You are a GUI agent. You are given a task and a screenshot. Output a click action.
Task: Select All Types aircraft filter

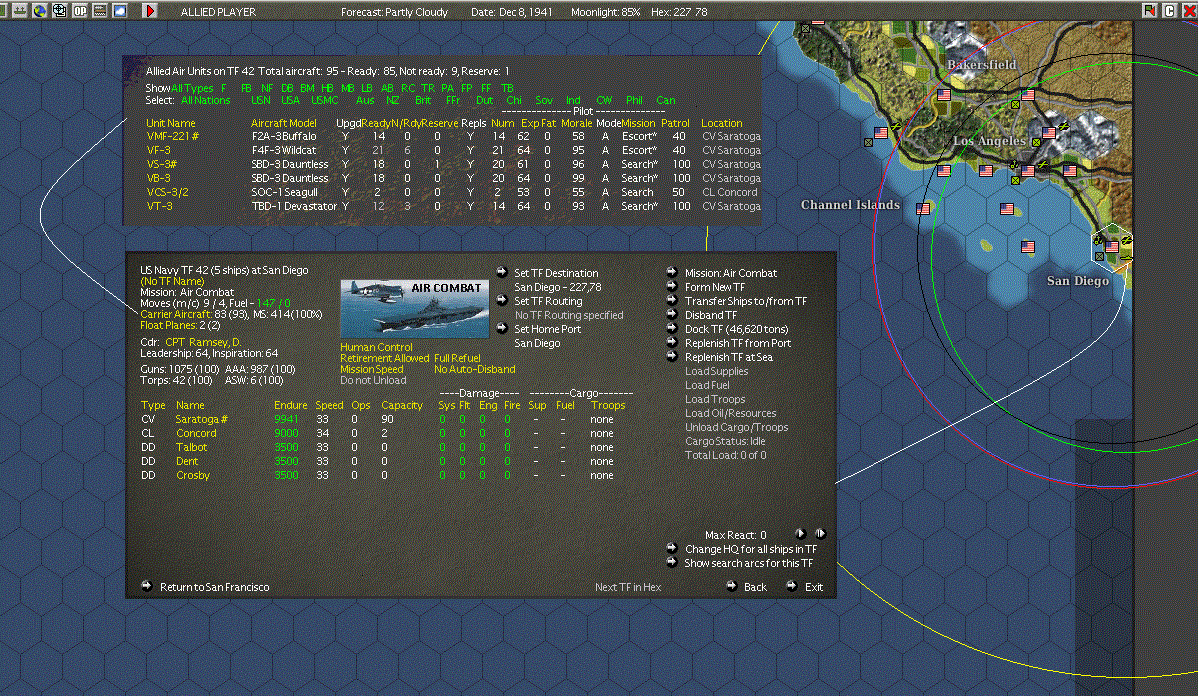[x=193, y=88]
